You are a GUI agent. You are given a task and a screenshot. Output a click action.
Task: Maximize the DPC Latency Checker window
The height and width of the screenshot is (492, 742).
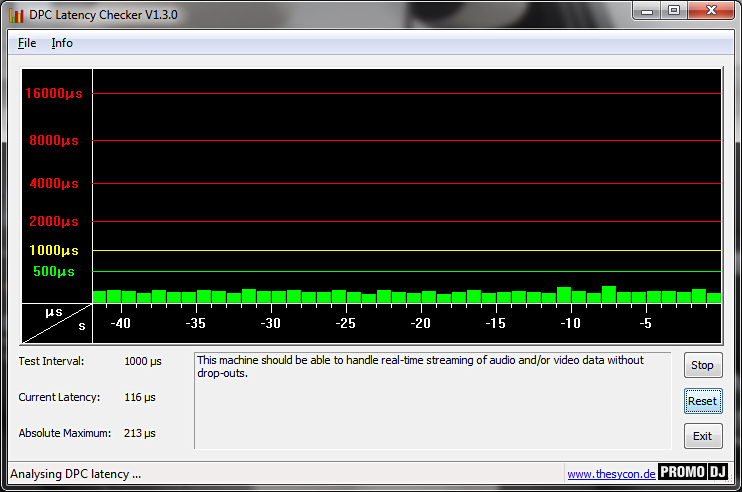click(674, 11)
